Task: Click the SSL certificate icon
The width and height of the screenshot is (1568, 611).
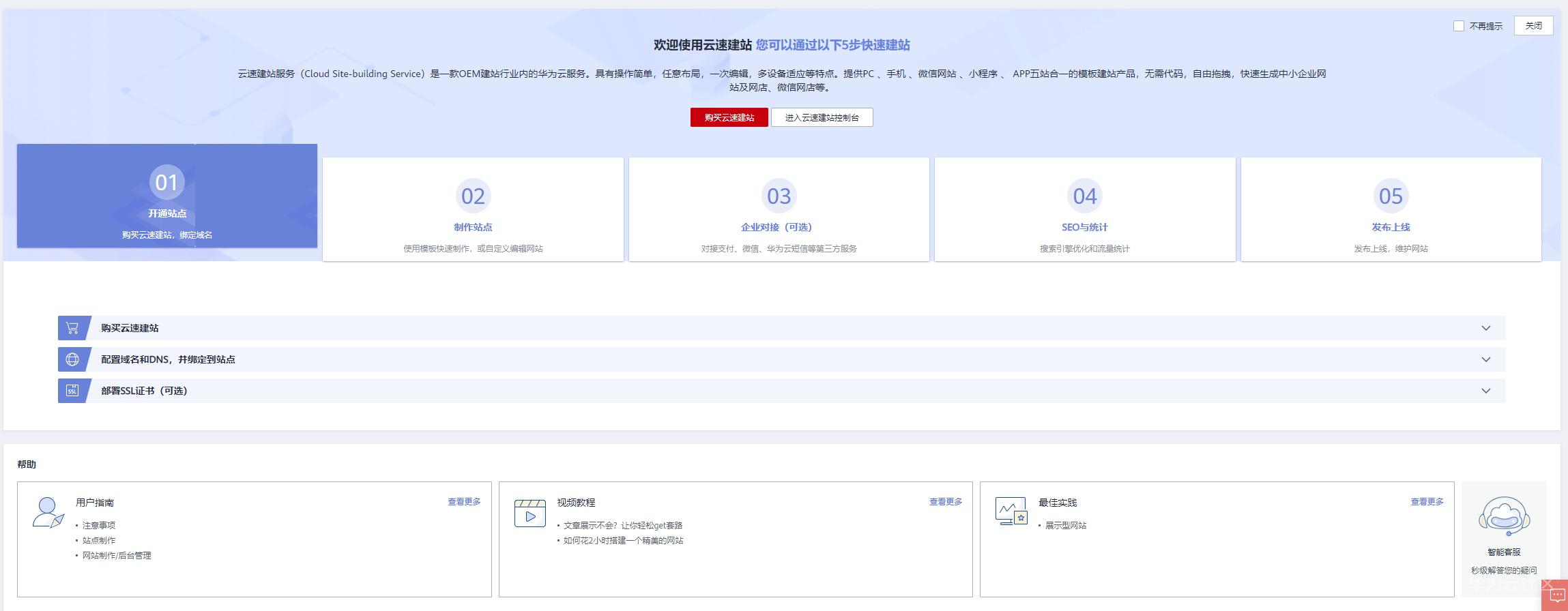Action: 72,391
